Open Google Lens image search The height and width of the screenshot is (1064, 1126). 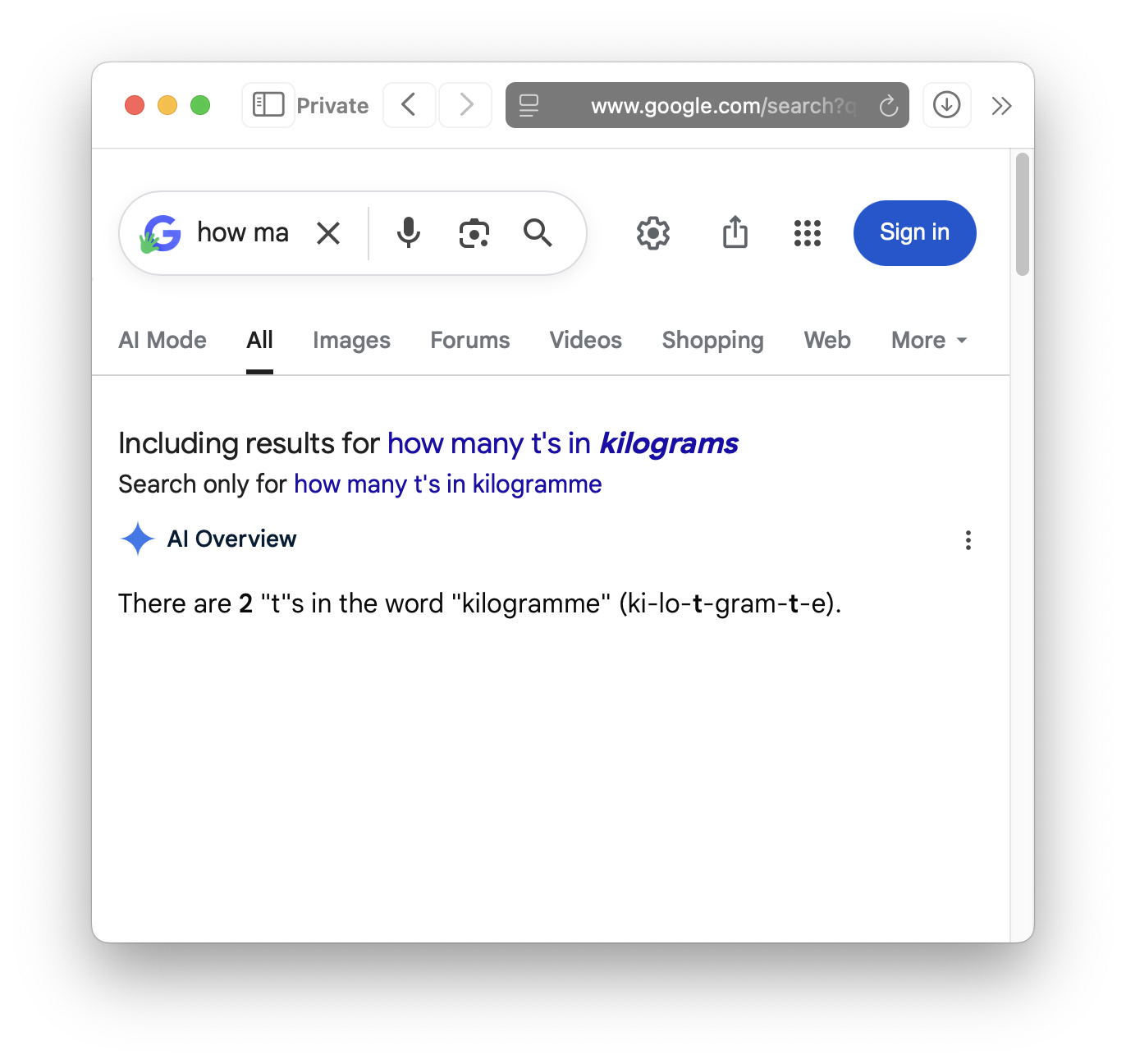[x=474, y=233]
